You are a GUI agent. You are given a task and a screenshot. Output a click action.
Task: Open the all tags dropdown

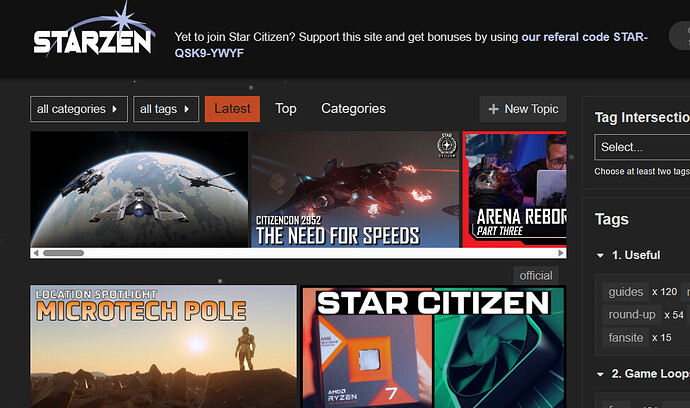tap(166, 109)
